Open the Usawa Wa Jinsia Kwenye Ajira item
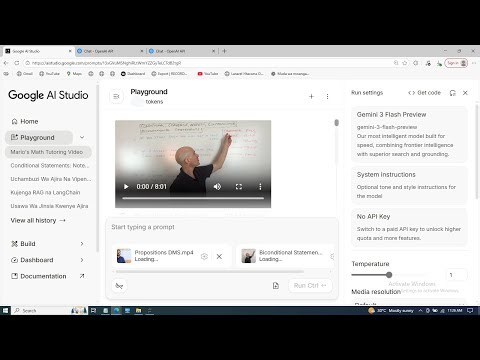Viewport: 480px width, 360px height. pos(49,206)
